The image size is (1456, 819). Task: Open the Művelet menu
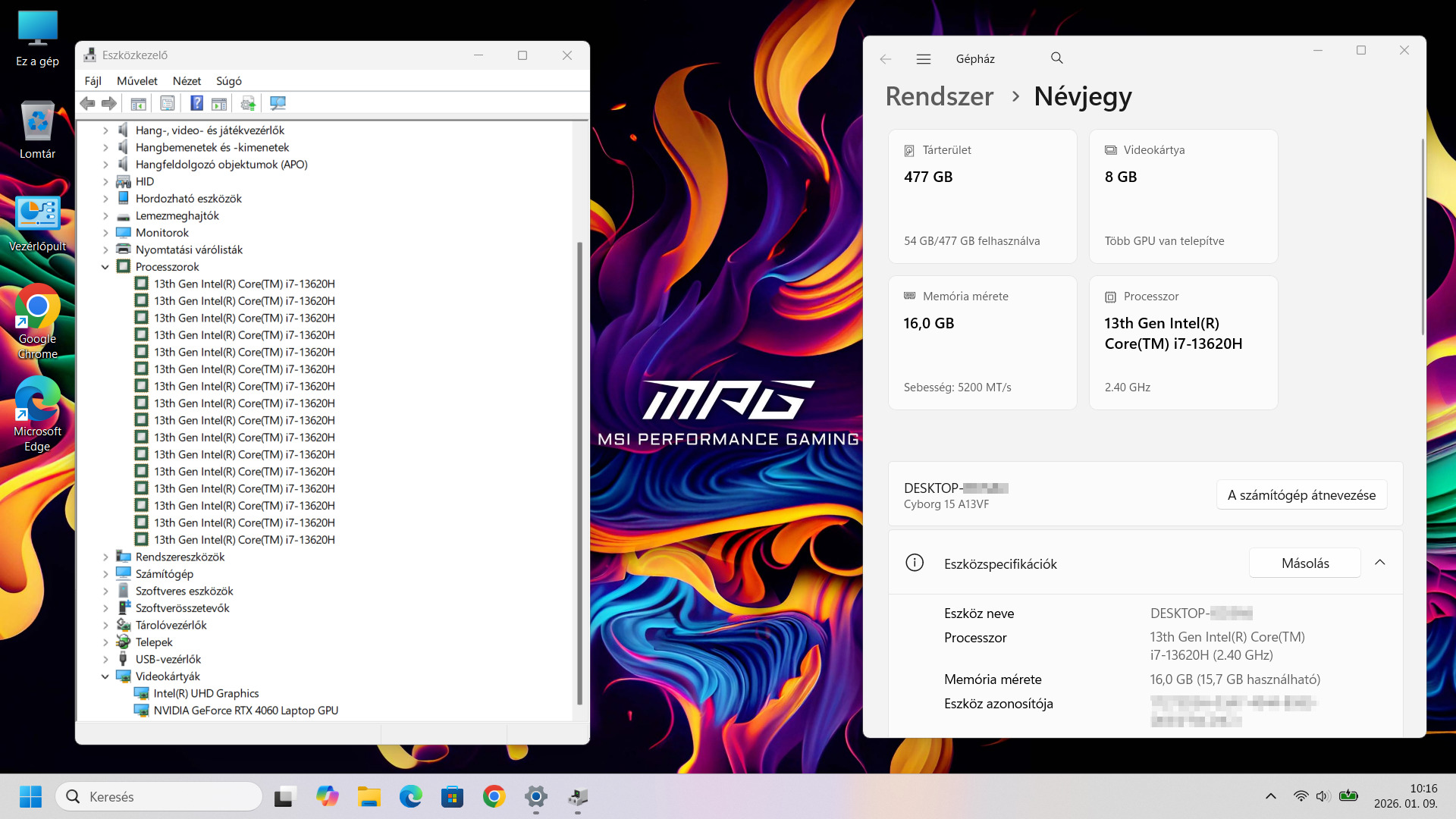coord(136,81)
